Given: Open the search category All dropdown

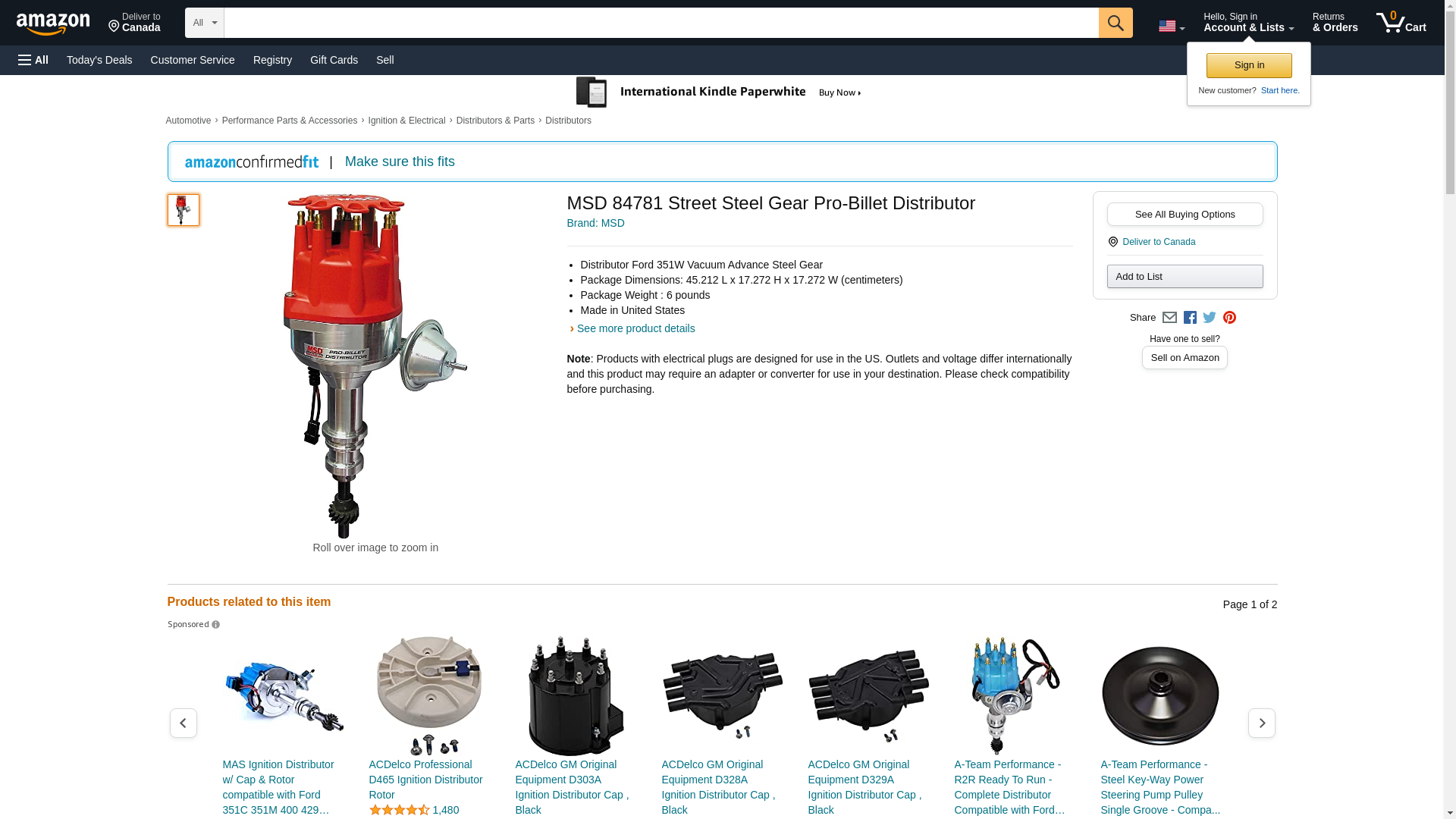Looking at the screenshot, I should (x=204, y=23).
